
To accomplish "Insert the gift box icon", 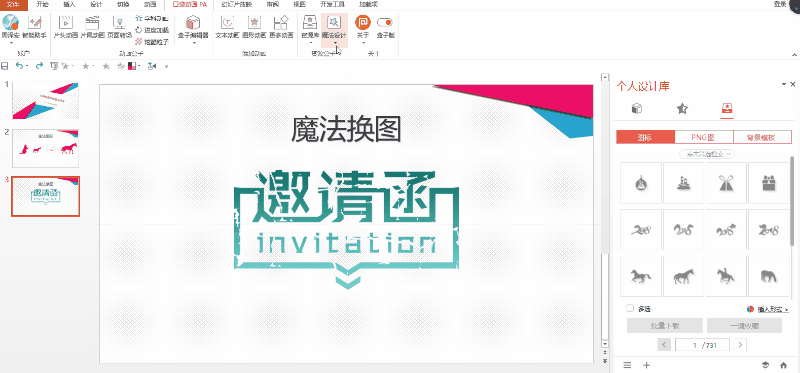I will click(769, 183).
